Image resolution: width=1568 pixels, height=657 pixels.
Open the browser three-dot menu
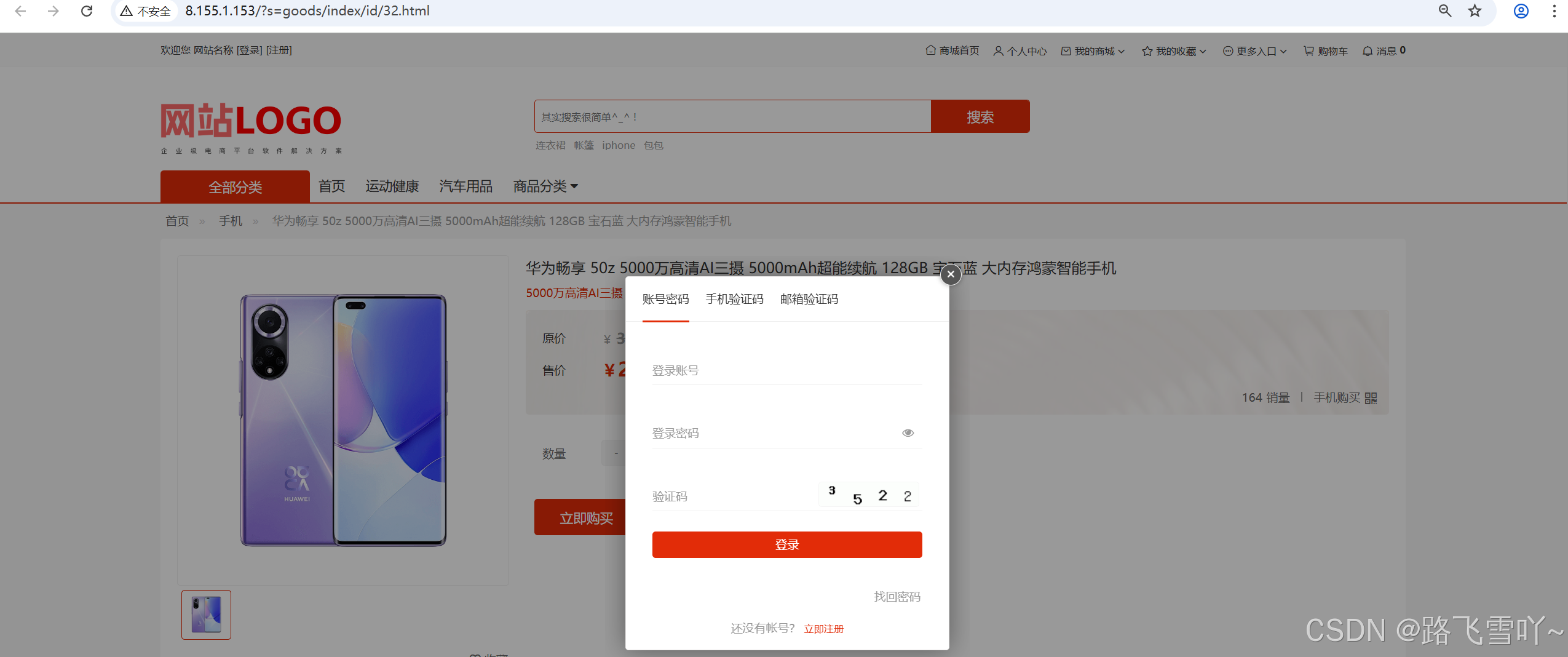(1554, 11)
